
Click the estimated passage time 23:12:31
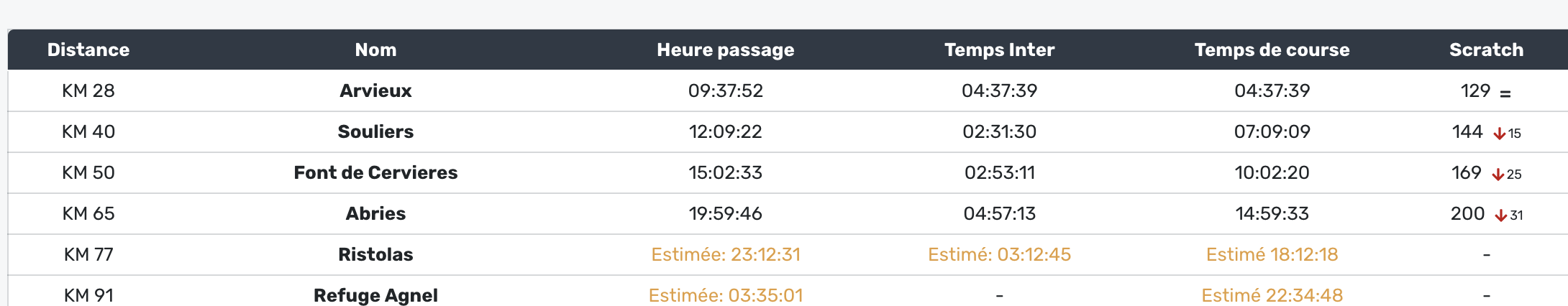[x=725, y=254]
